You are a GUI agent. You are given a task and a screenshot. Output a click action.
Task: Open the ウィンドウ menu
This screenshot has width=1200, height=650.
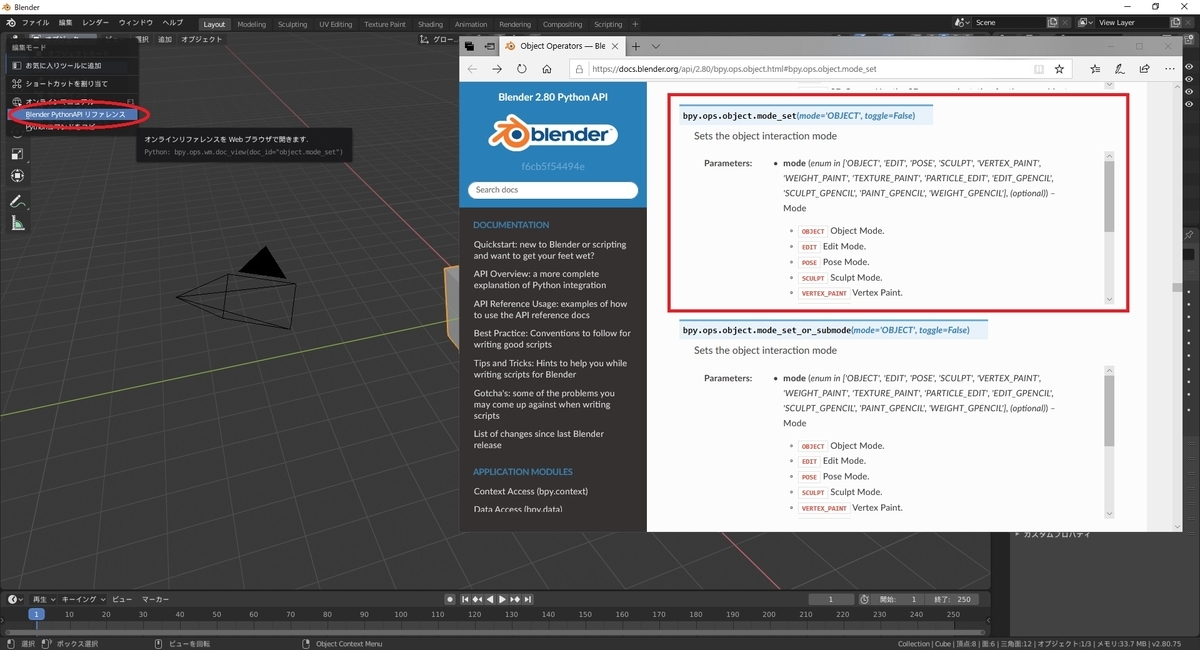(x=136, y=22)
